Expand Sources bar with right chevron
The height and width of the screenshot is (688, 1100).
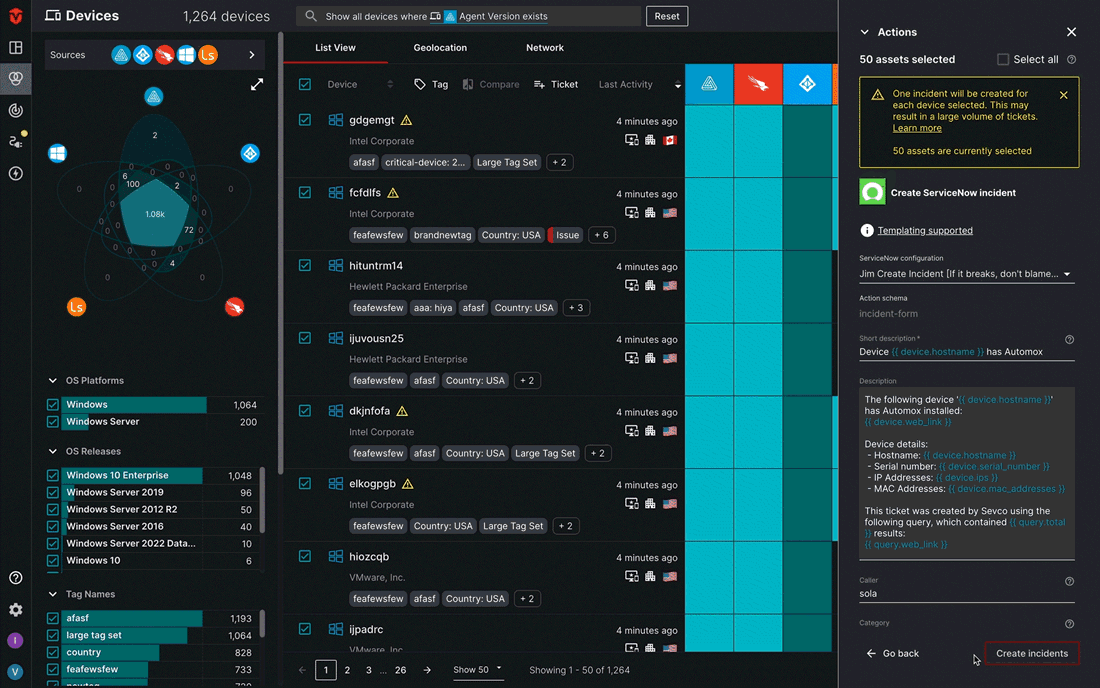point(252,55)
